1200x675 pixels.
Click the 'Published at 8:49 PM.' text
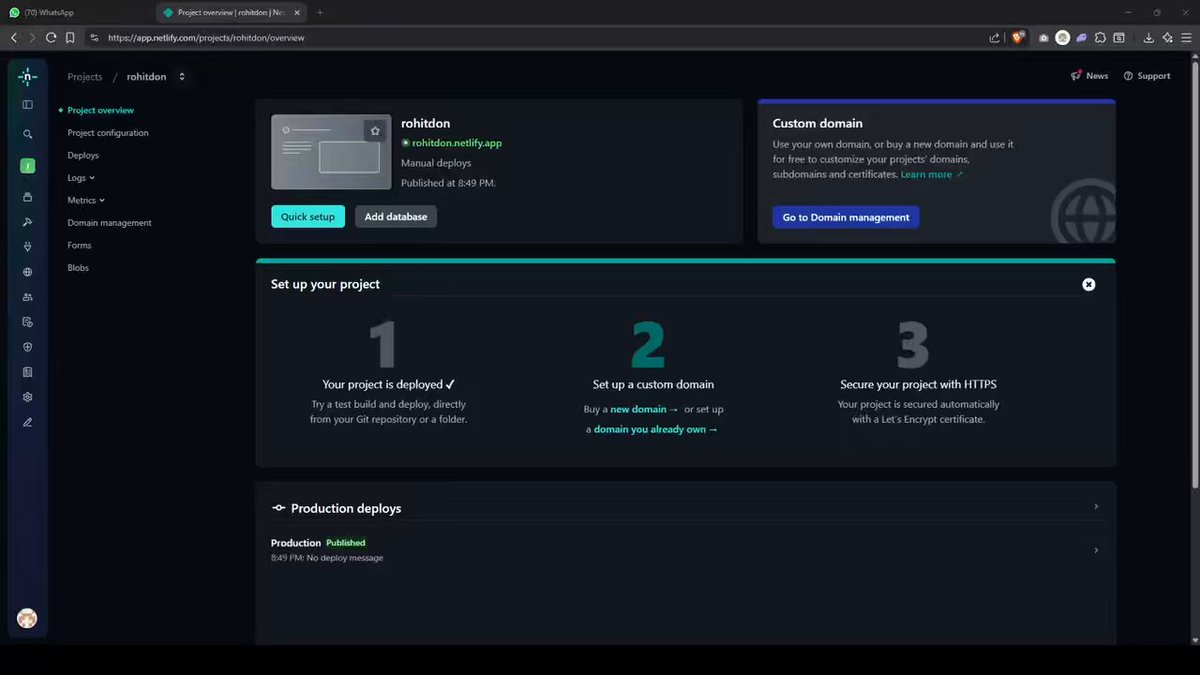coord(448,183)
